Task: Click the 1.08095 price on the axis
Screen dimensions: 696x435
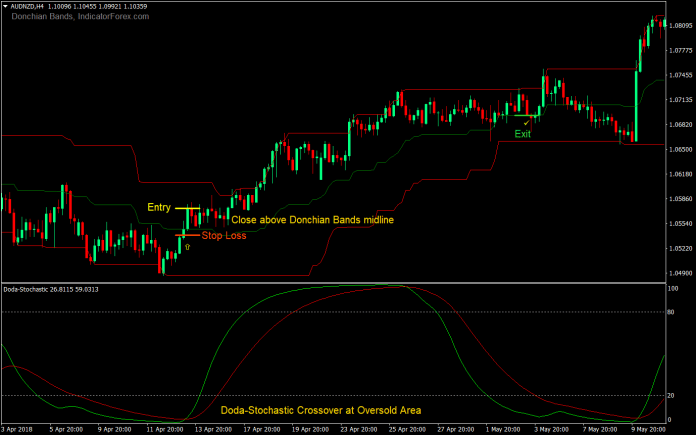Action: click(680, 27)
